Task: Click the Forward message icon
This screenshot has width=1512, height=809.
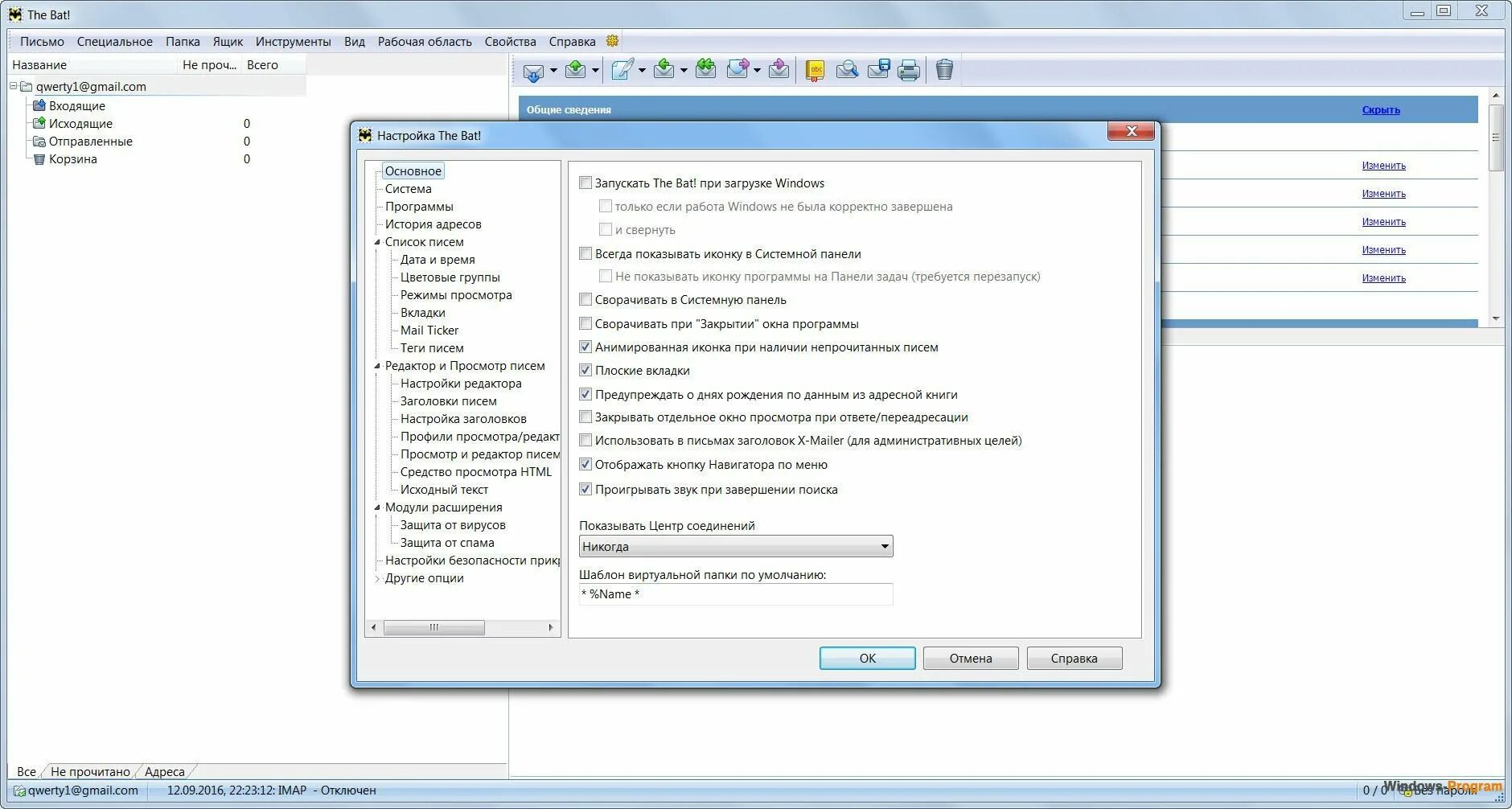Action: 738,70
